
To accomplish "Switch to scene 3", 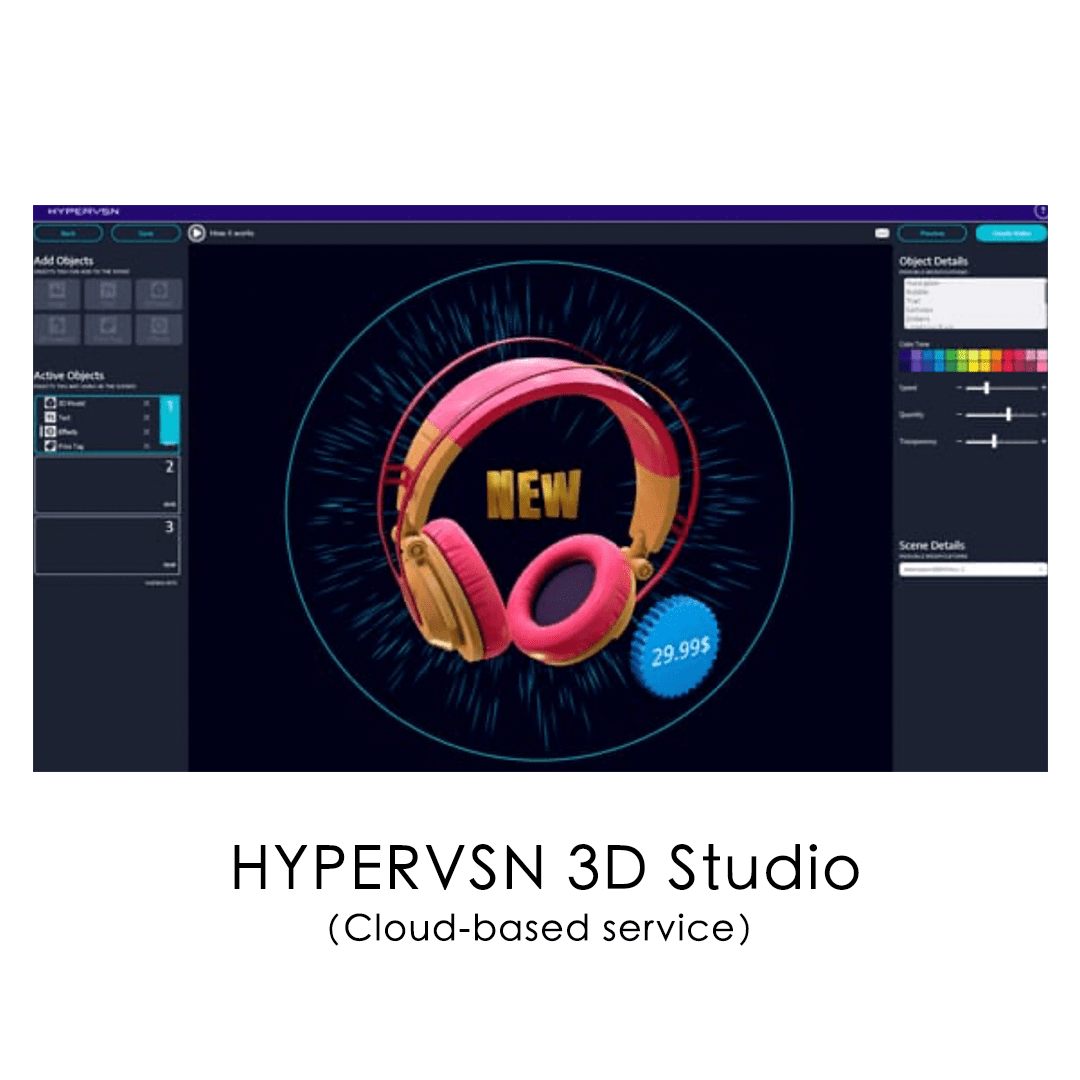I will 107,545.
